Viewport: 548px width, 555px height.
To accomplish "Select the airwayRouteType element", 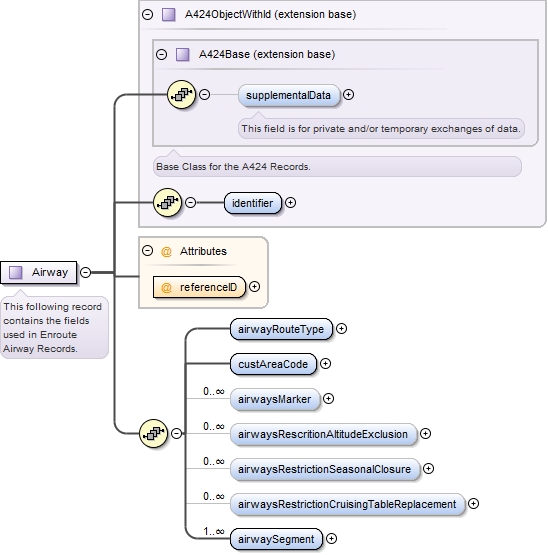I will pyautogui.click(x=281, y=329).
